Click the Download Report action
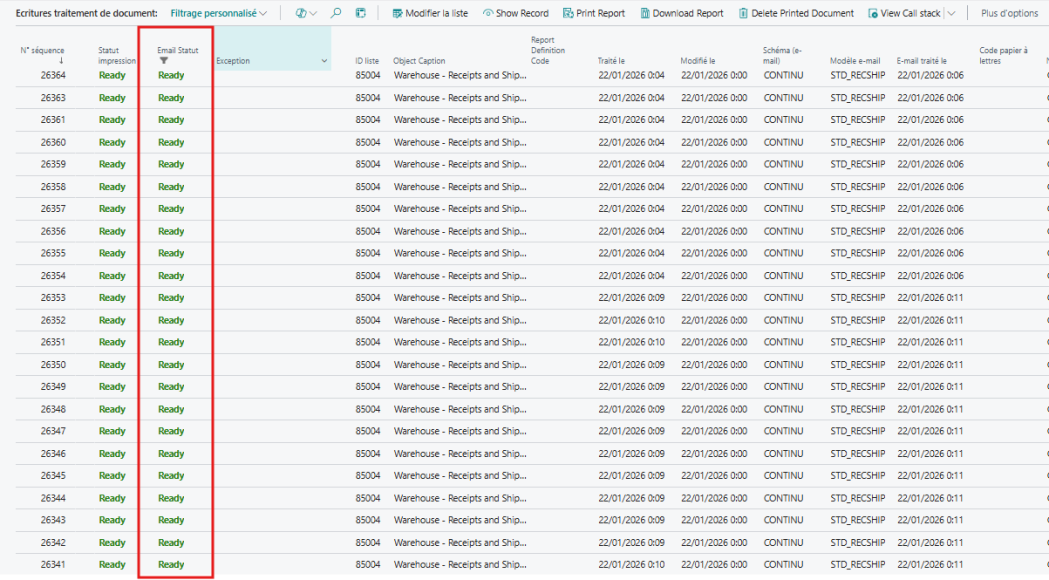Screen dimensions: 1049x580 681,13
